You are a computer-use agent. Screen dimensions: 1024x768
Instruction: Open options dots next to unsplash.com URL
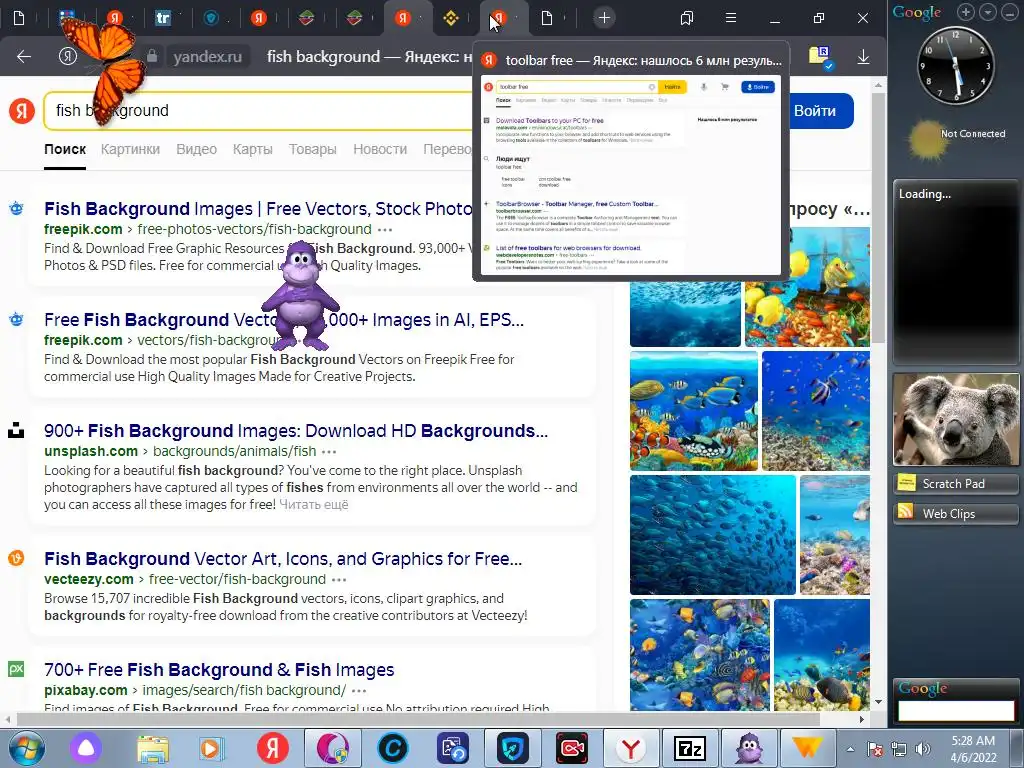329,451
